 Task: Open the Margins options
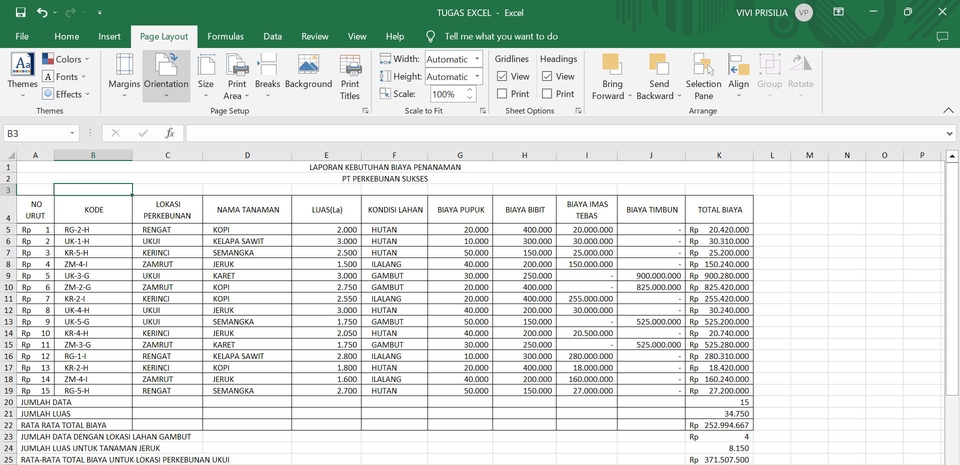(x=124, y=75)
